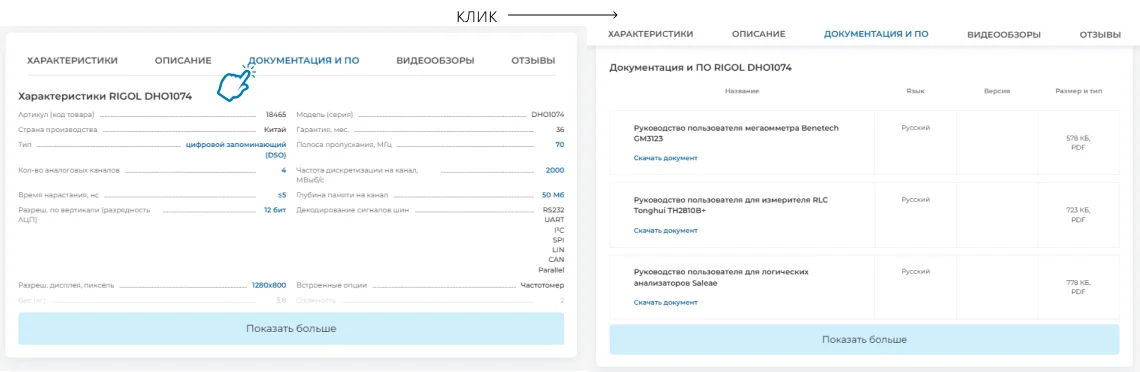Switch to ВИДЕООБЗОРЫ tab in the characteristics panel
Viewport: 1140px width, 372px height.
(435, 60)
